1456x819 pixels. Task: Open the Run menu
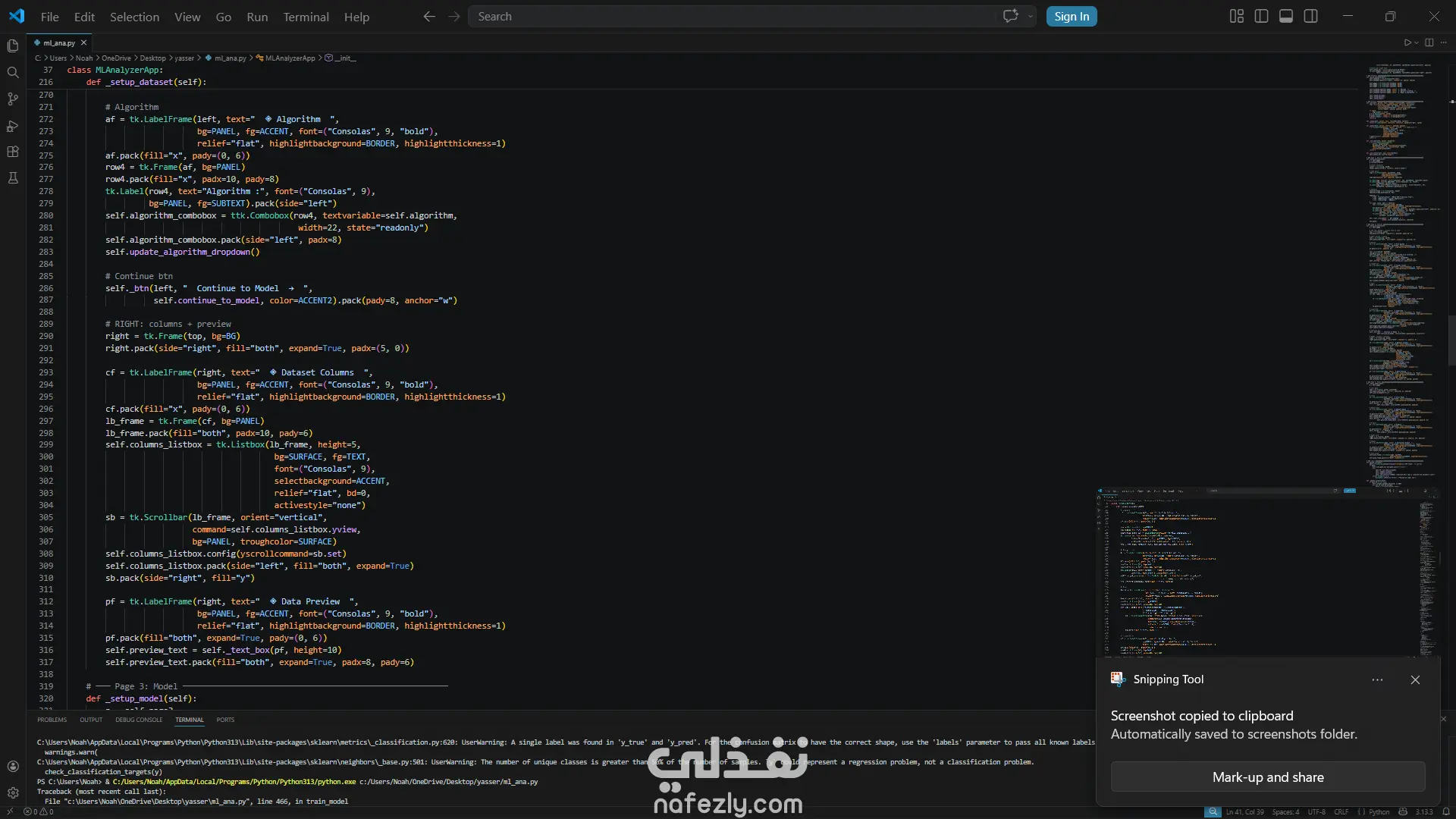click(257, 17)
